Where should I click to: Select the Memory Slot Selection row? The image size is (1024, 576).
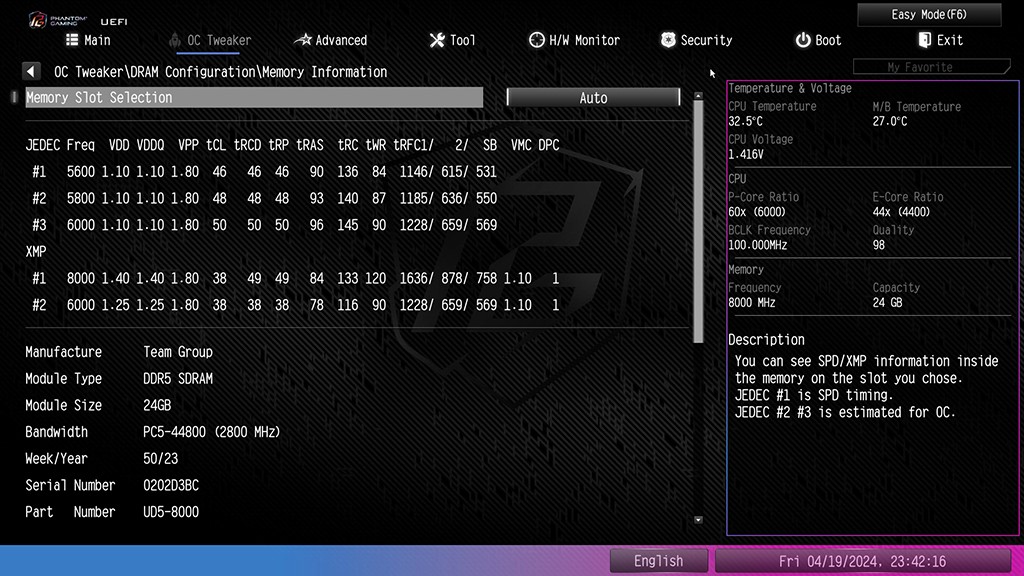click(254, 97)
